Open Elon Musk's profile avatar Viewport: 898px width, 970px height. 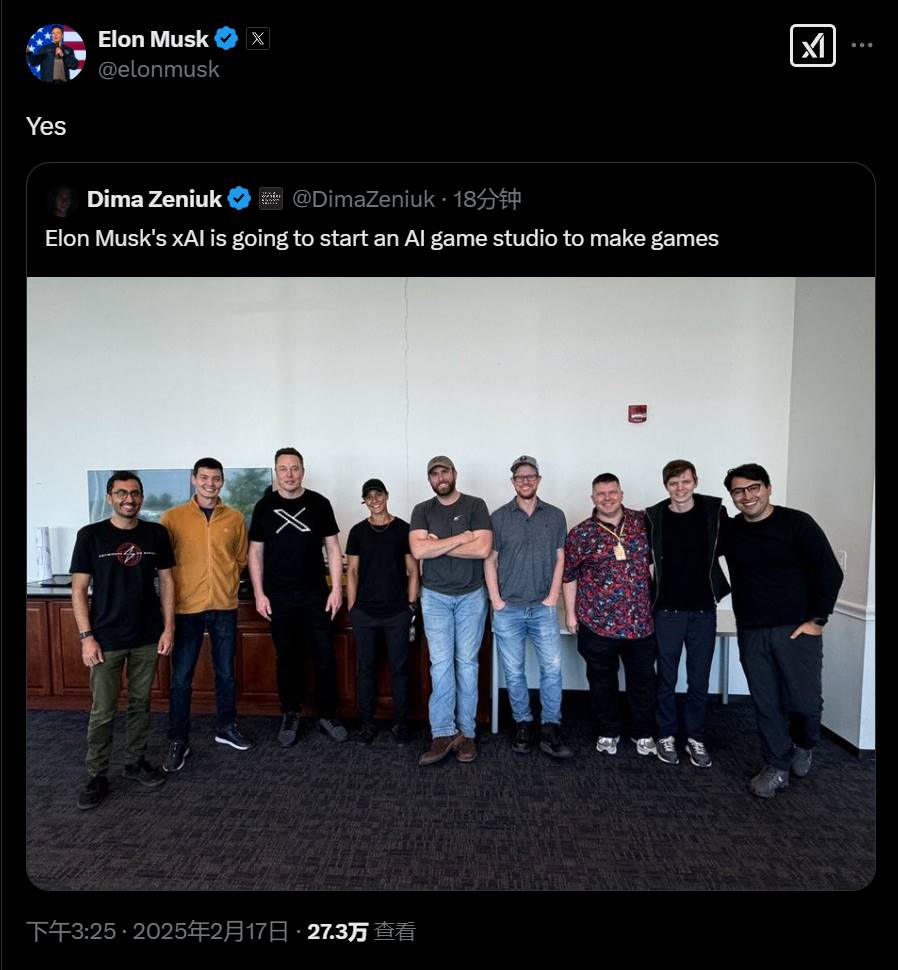pos(56,53)
